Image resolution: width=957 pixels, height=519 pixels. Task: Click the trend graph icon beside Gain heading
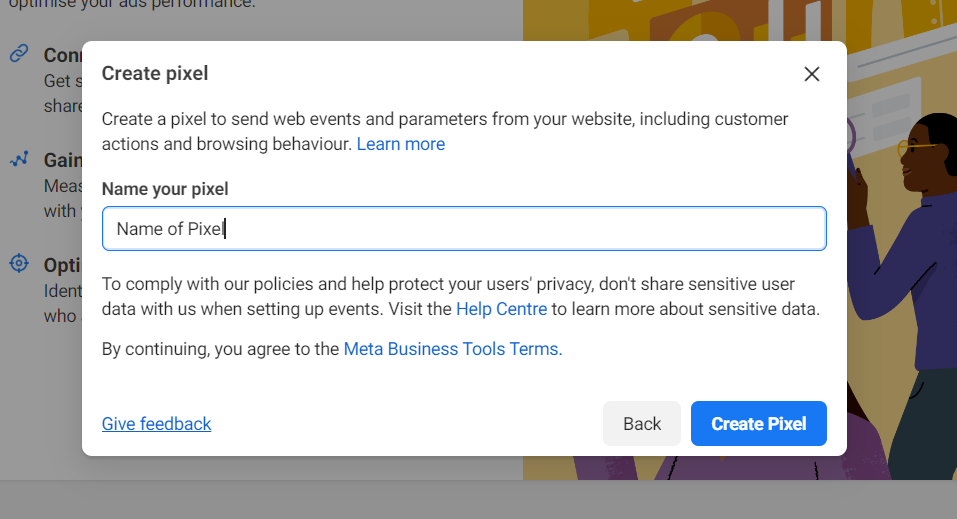click(x=19, y=159)
